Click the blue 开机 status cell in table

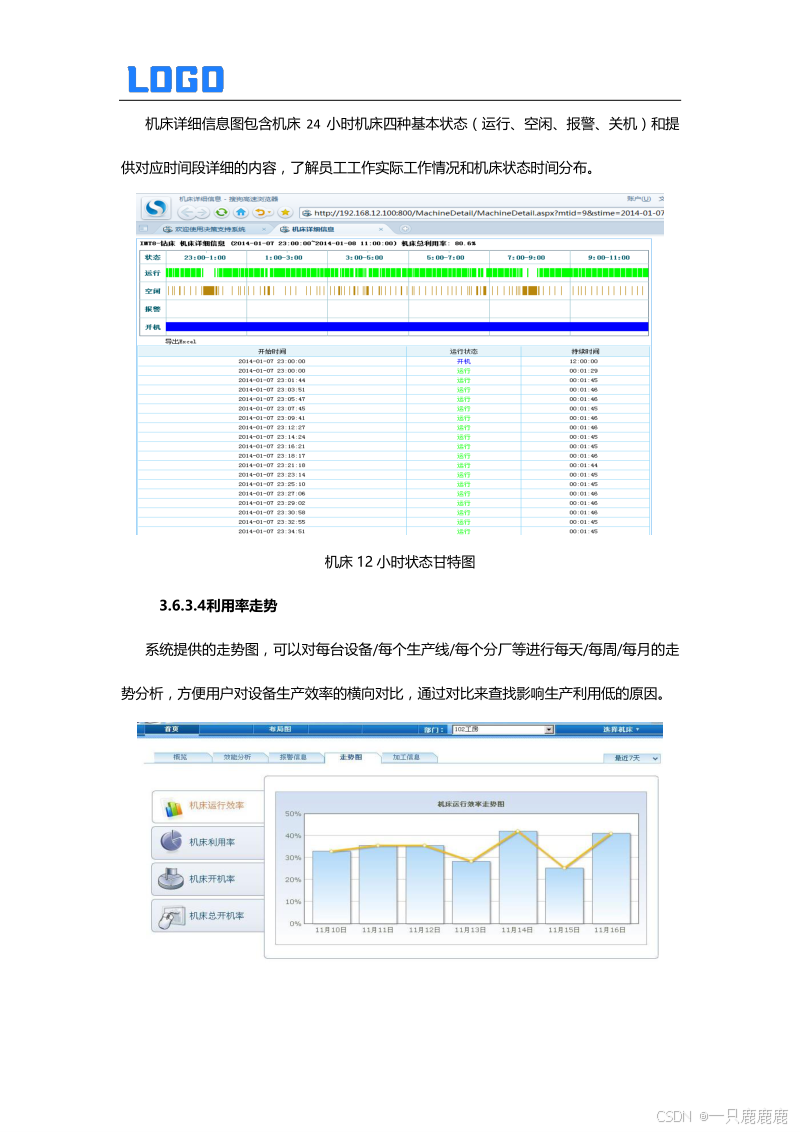point(464,362)
